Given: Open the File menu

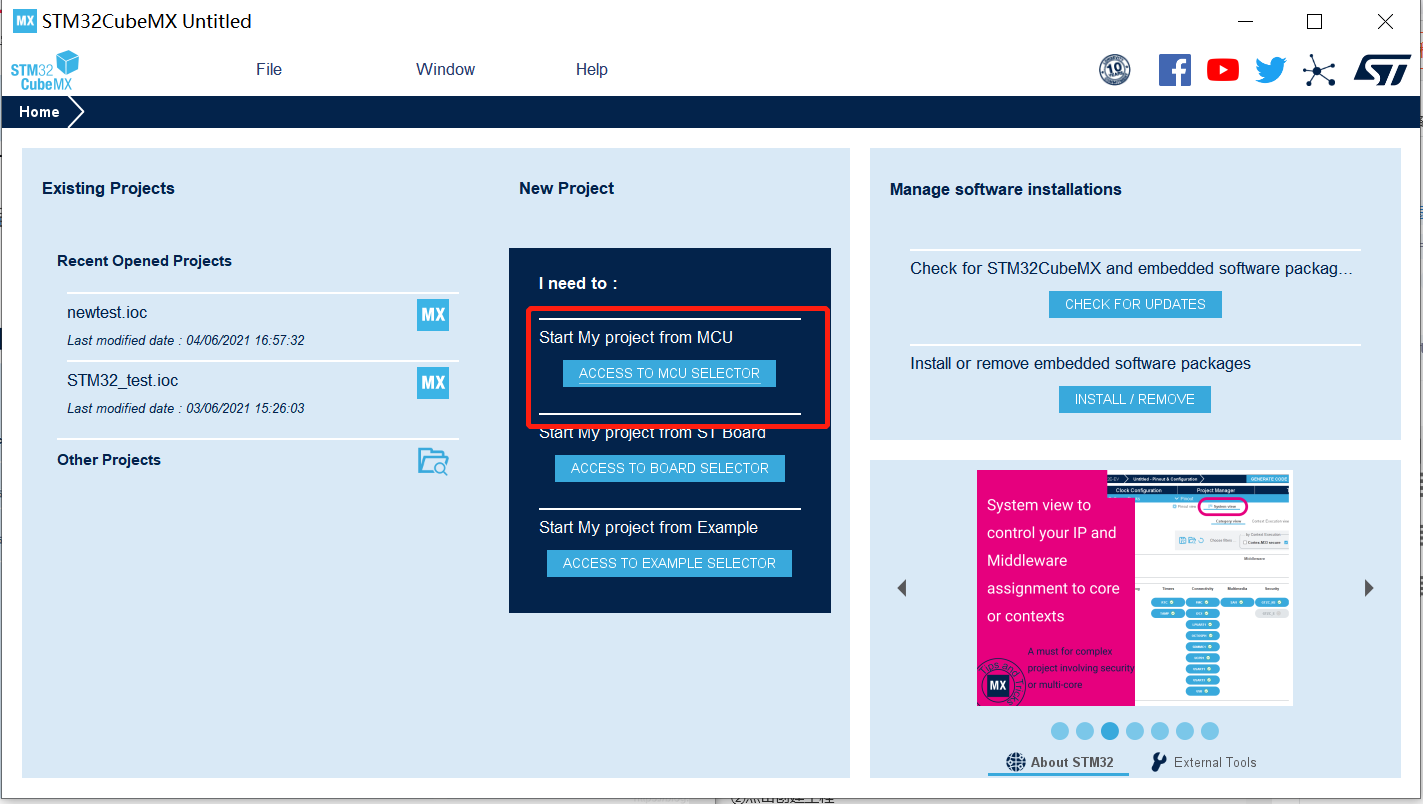Looking at the screenshot, I should point(269,70).
